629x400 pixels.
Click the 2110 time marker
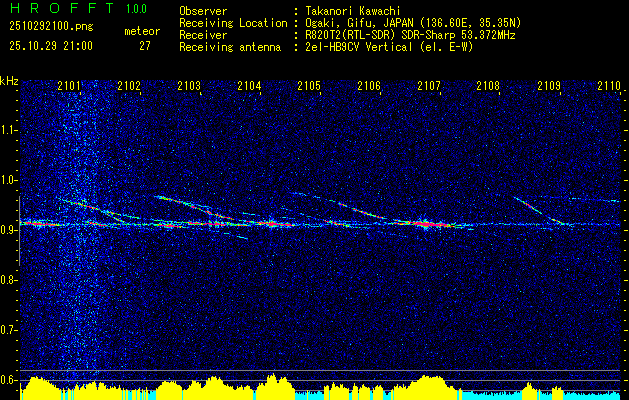[x=609, y=86]
